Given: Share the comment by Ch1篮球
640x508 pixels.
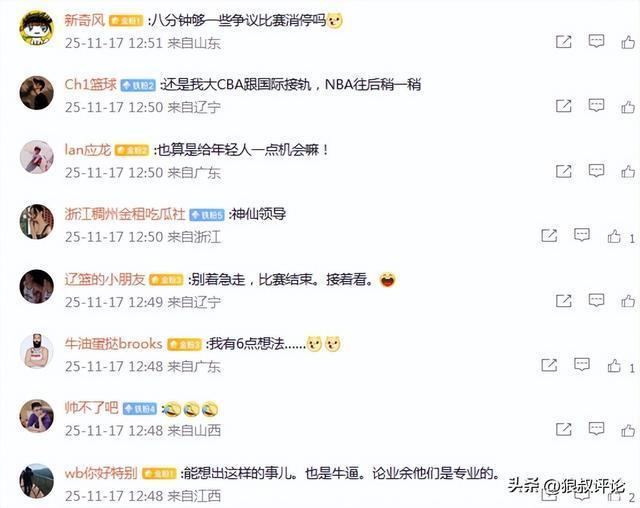Looking at the screenshot, I should coord(564,106).
